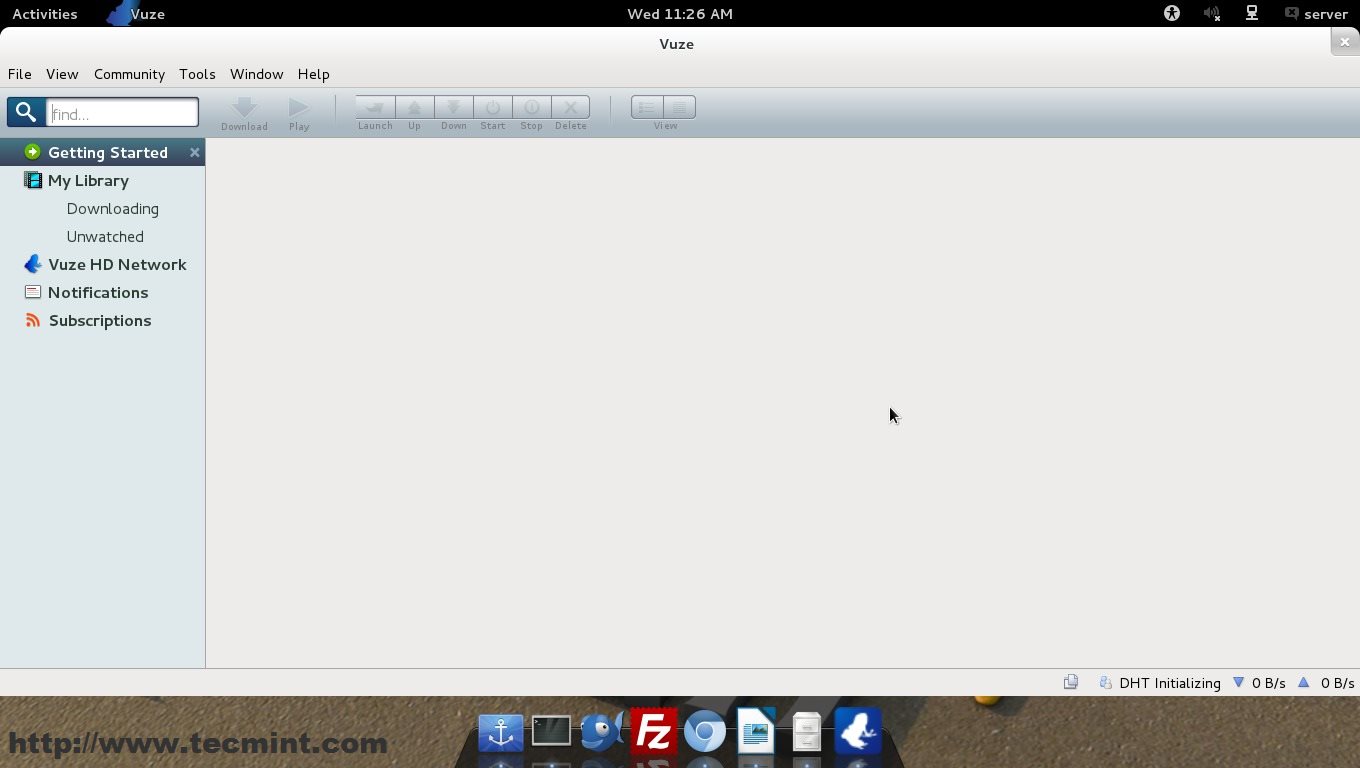
Task: Open the file cabinet Files icon in dock
Action: click(806, 732)
